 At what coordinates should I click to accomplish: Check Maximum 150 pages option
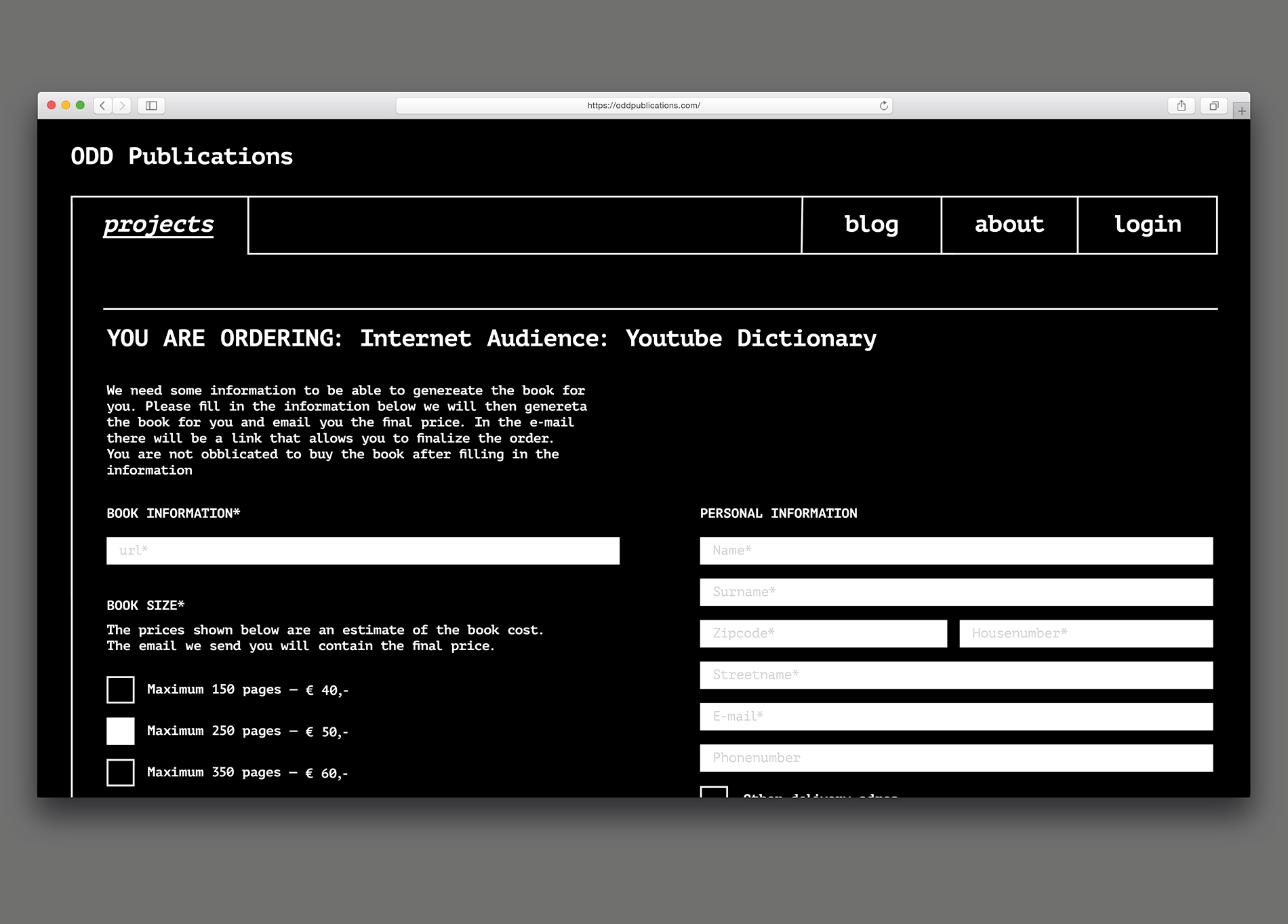click(121, 689)
